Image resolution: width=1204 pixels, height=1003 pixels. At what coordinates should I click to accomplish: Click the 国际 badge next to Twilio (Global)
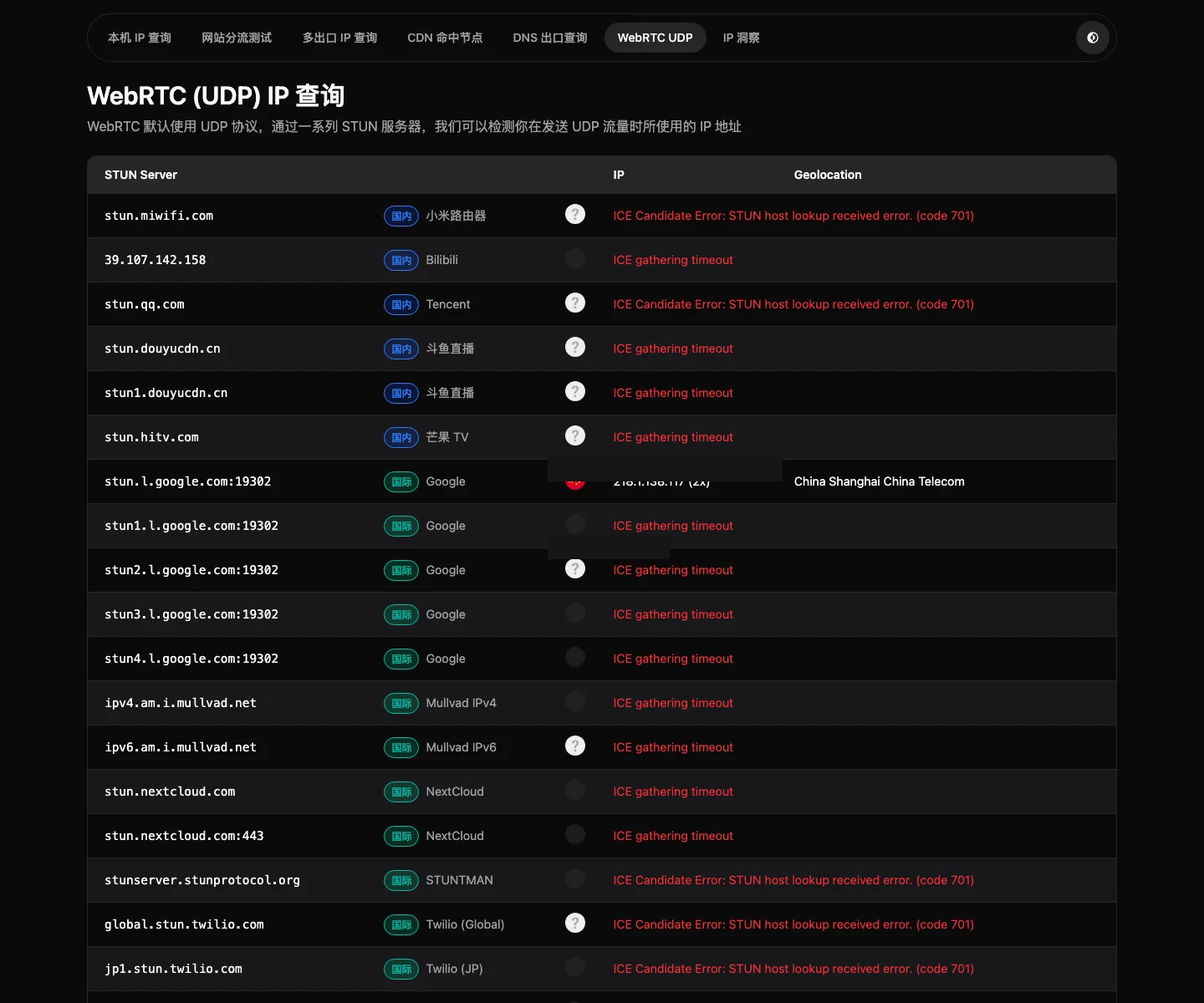click(x=401, y=924)
